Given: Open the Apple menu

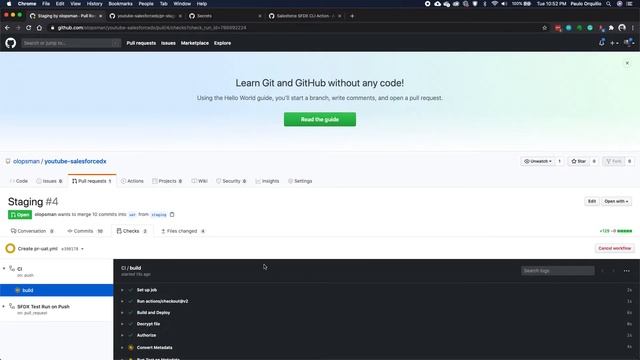Looking at the screenshot, I should [x=9, y=4].
